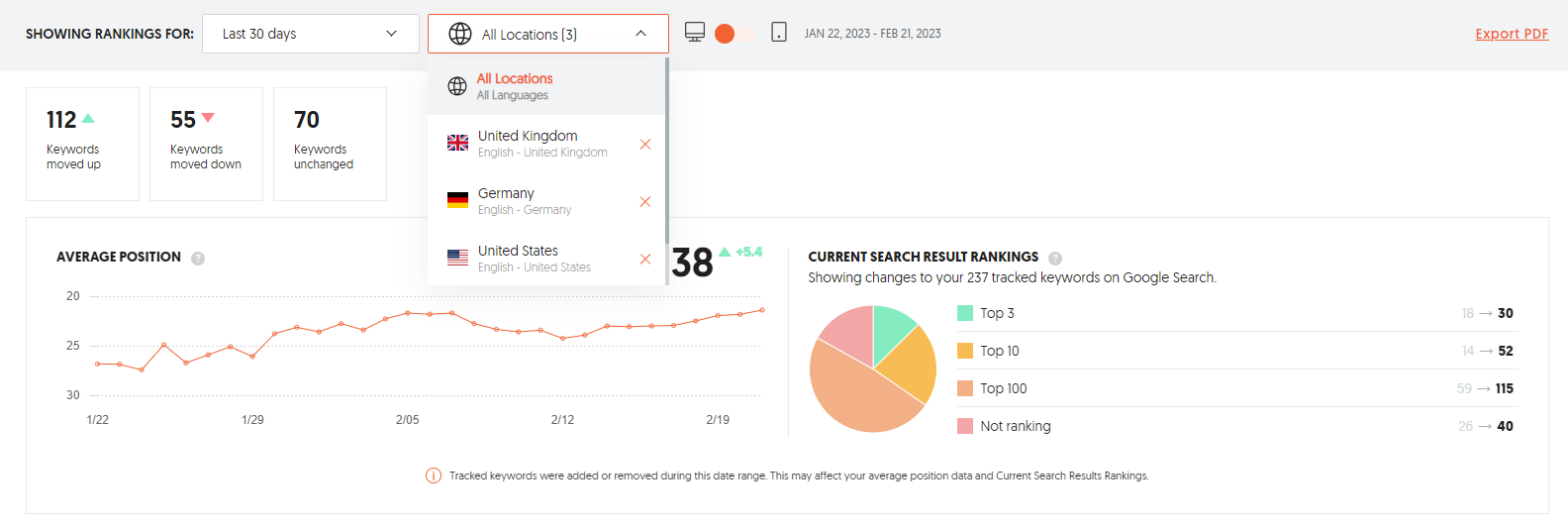
Task: Click the Top 10 yellow legend swatch
Action: [x=965, y=351]
